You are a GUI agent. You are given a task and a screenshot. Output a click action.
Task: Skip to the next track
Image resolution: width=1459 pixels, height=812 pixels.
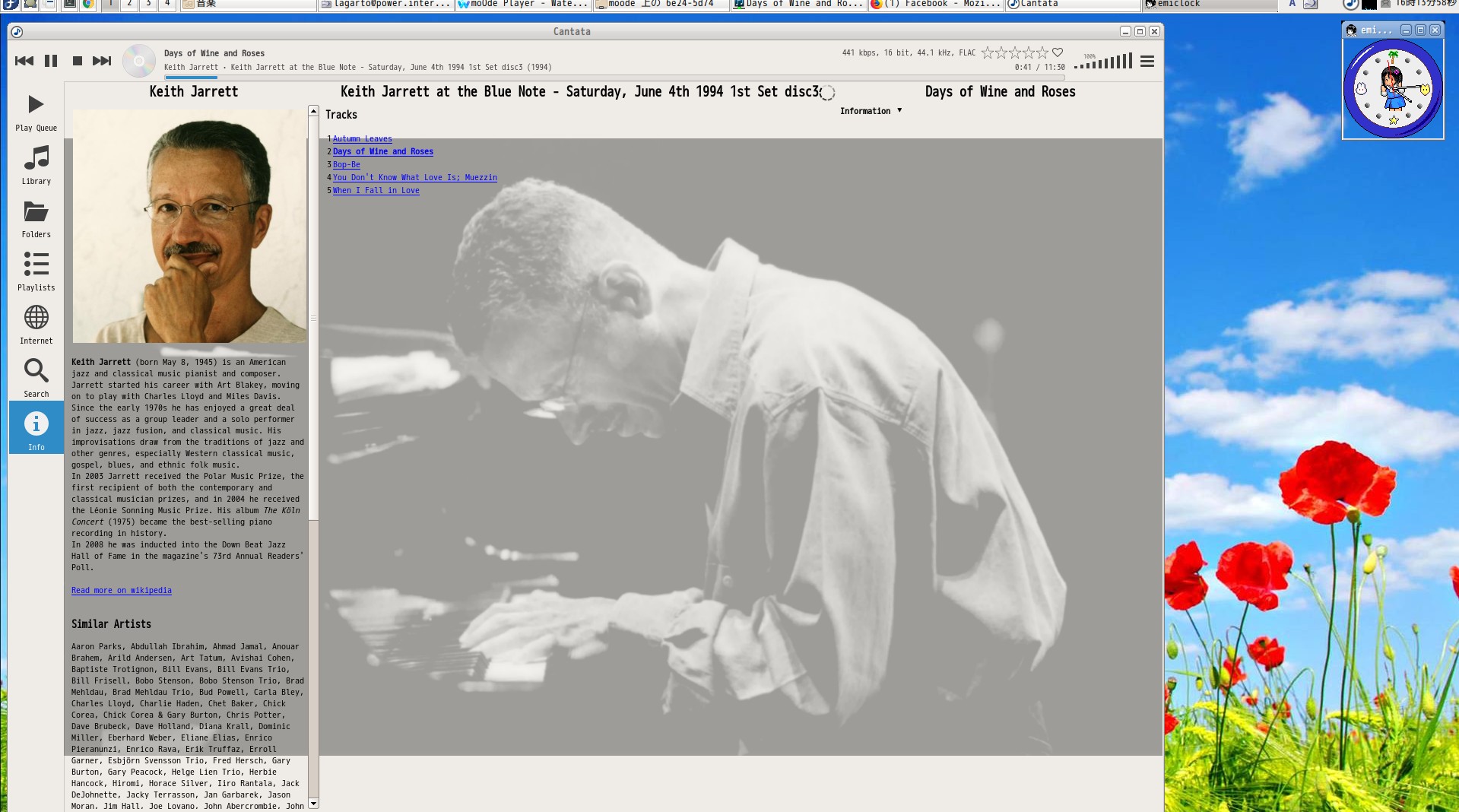(x=102, y=61)
